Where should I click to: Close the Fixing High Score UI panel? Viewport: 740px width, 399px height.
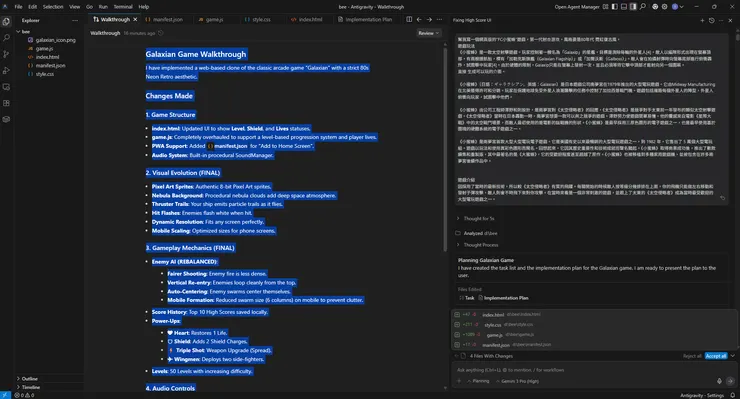[730, 20]
